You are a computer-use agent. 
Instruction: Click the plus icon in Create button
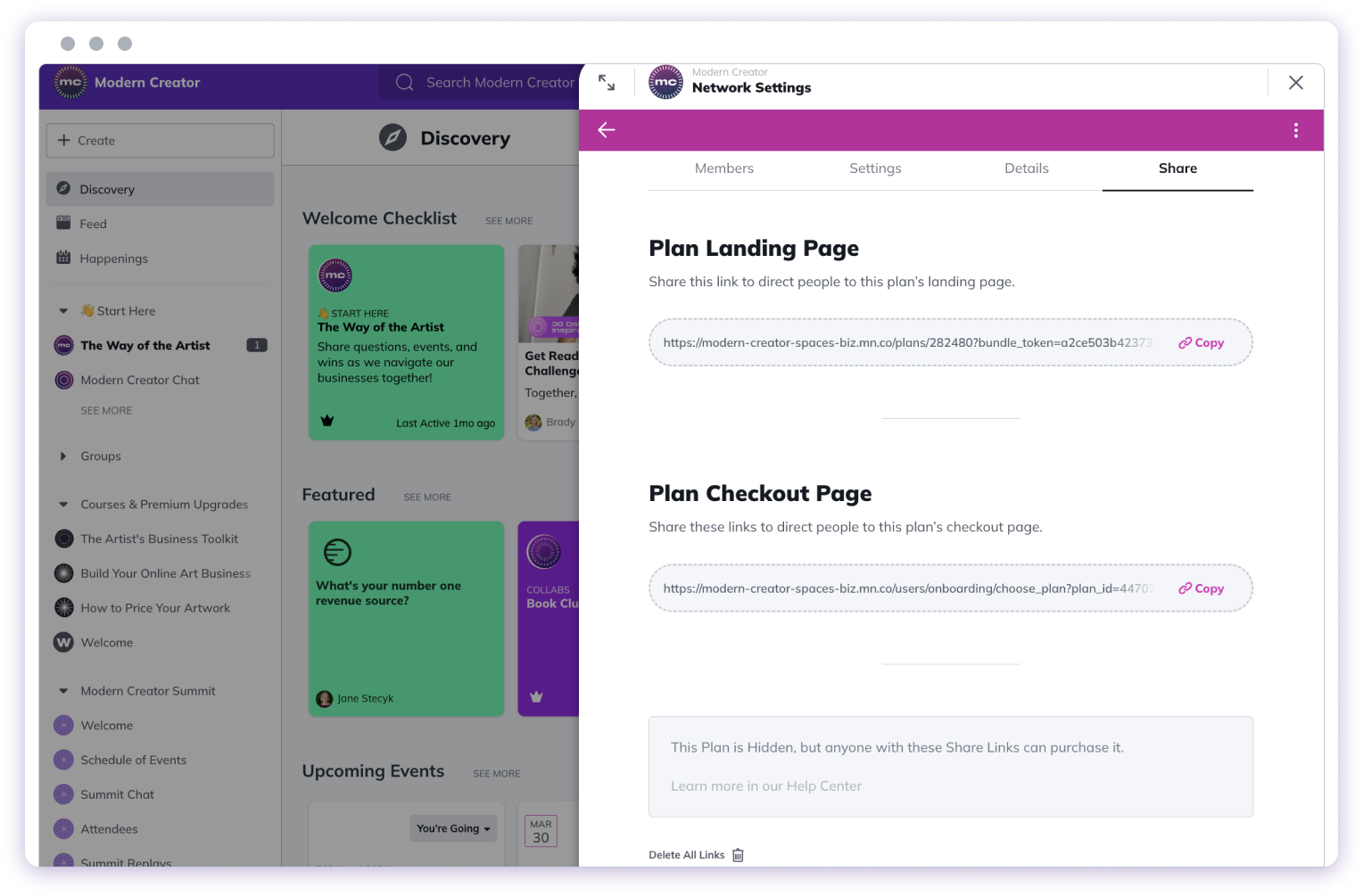(x=63, y=140)
